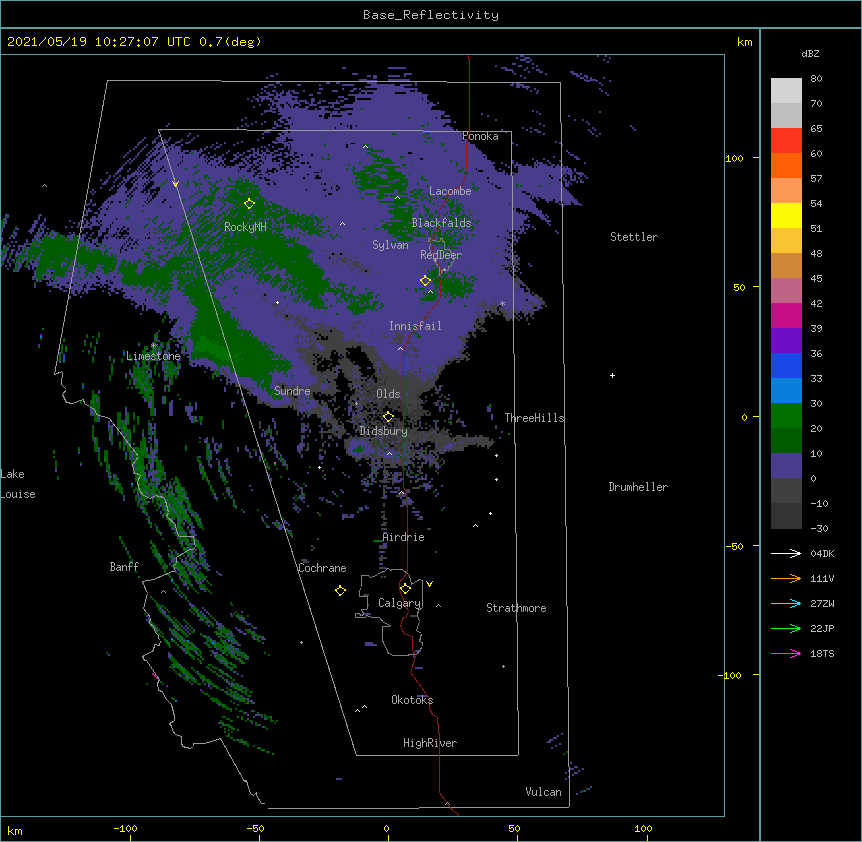This screenshot has height=842, width=862.
Task: Click the RockyMH label
Action: pyautogui.click(x=245, y=227)
